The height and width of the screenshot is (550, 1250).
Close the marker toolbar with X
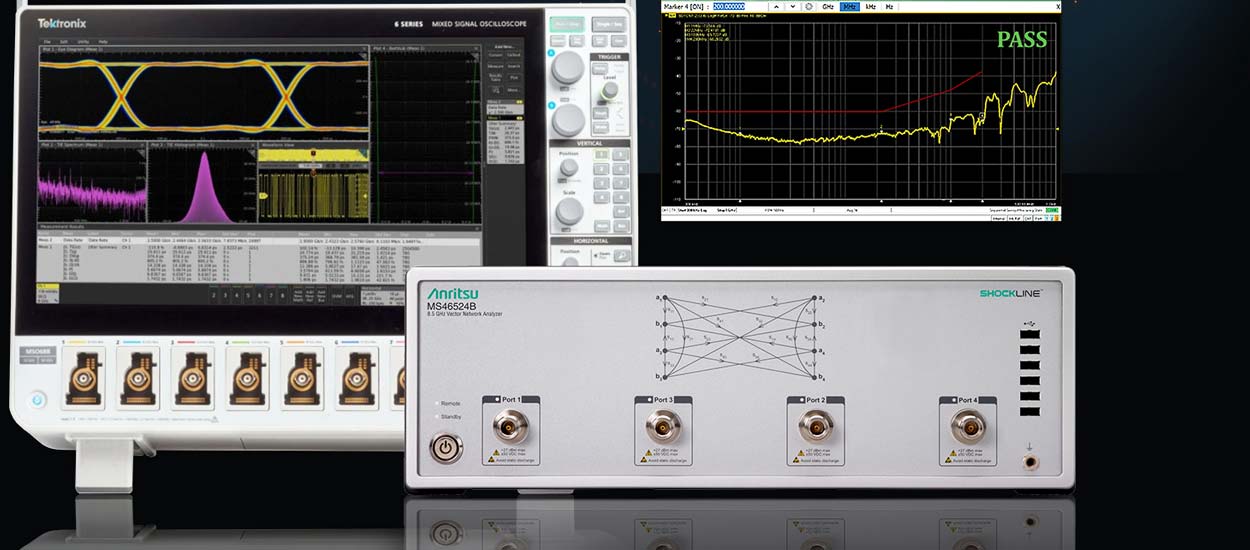(1058, 6)
